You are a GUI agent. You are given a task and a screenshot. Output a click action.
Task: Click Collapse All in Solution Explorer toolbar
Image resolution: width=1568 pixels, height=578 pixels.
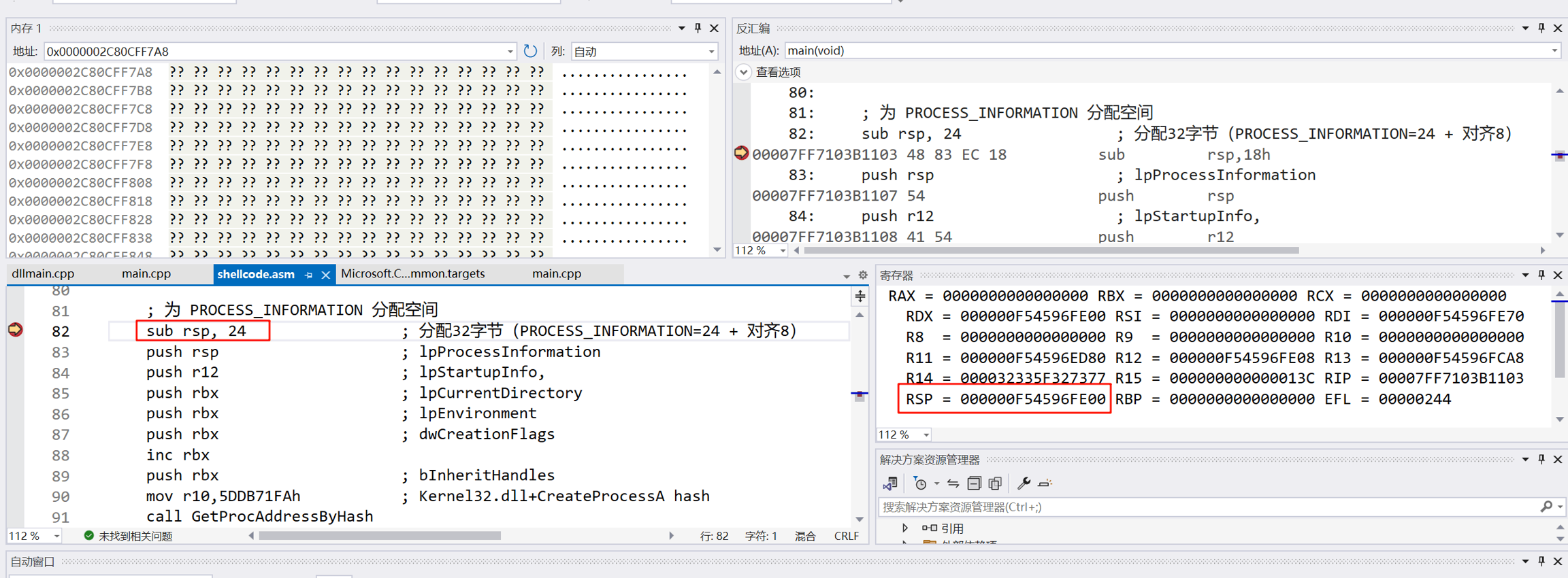click(x=974, y=483)
